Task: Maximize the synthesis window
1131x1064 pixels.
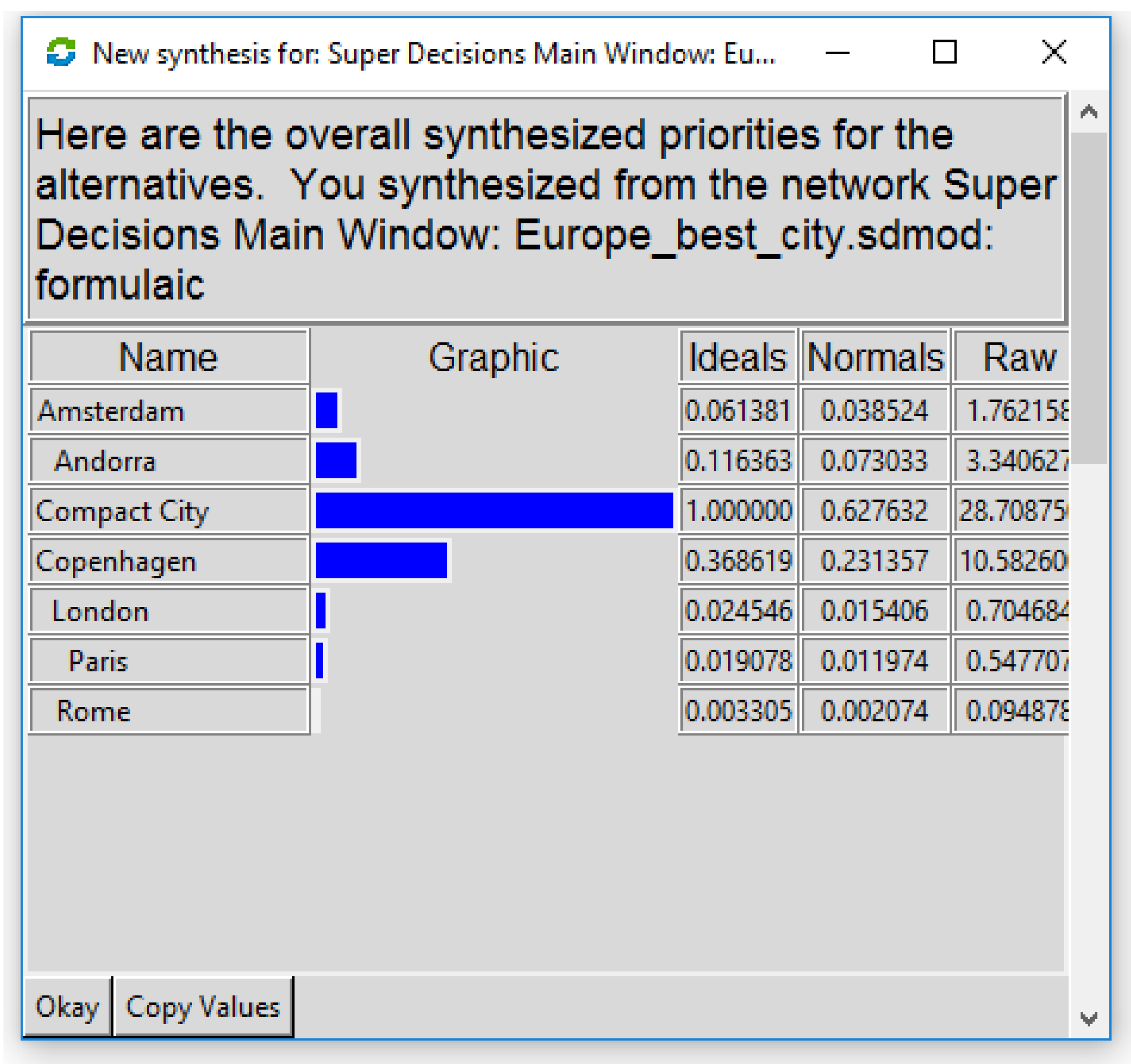Action: pyautogui.click(x=944, y=52)
